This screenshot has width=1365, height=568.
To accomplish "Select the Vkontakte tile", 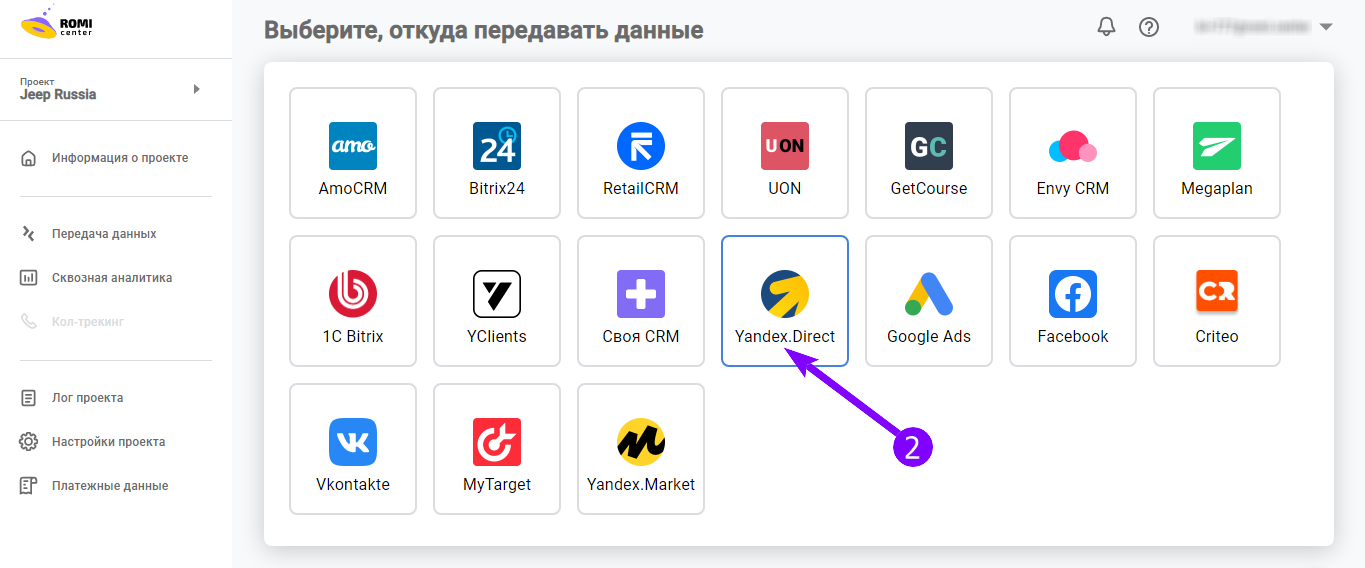I will pos(353,449).
